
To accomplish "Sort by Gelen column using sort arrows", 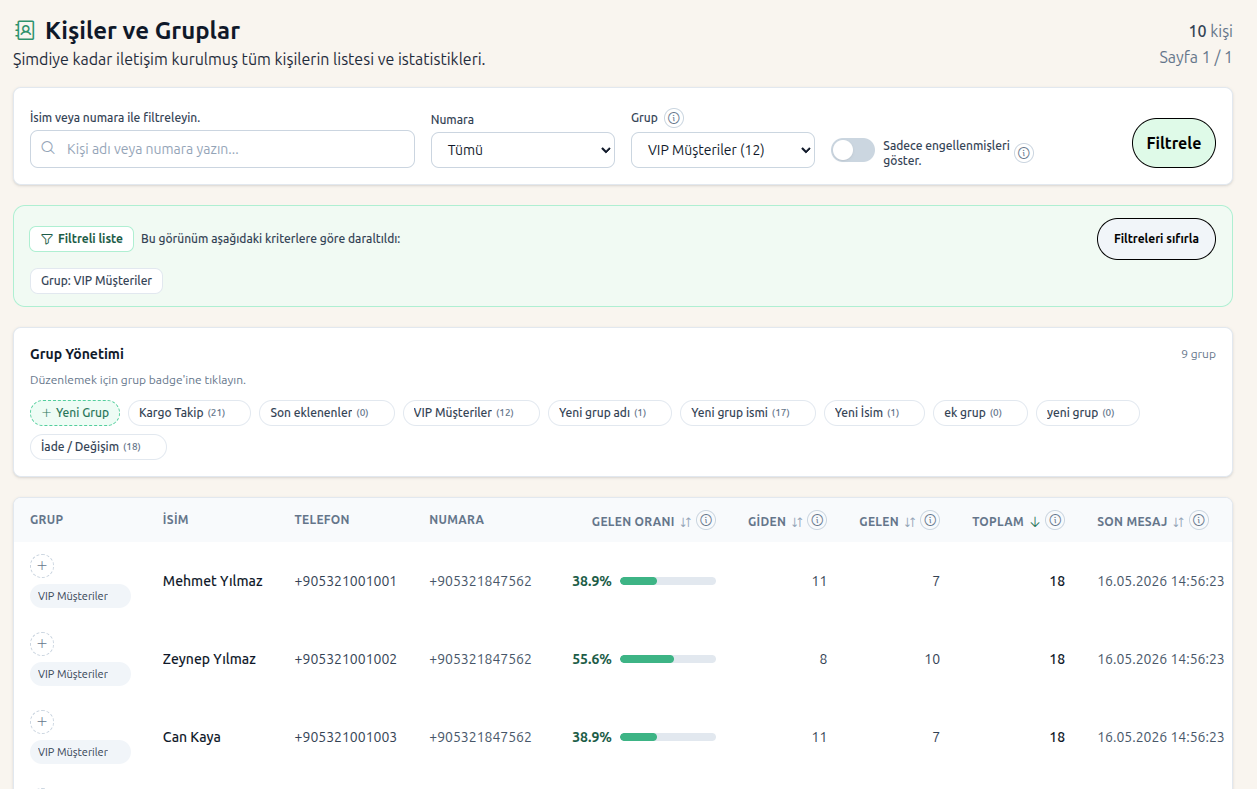I will click(x=910, y=522).
